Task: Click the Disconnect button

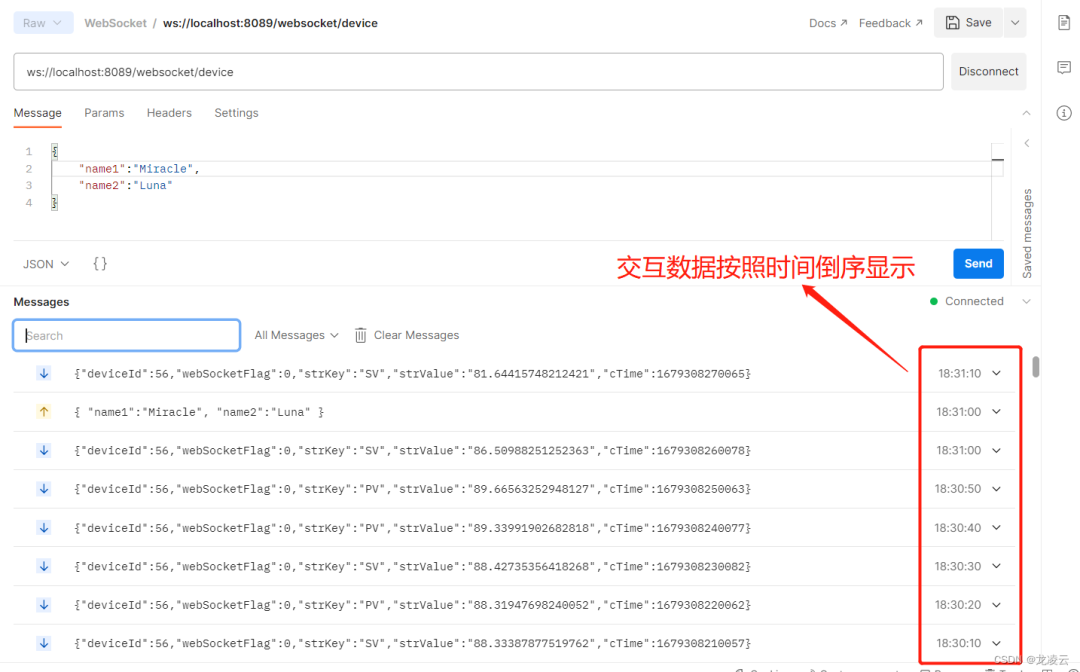Action: (988, 72)
